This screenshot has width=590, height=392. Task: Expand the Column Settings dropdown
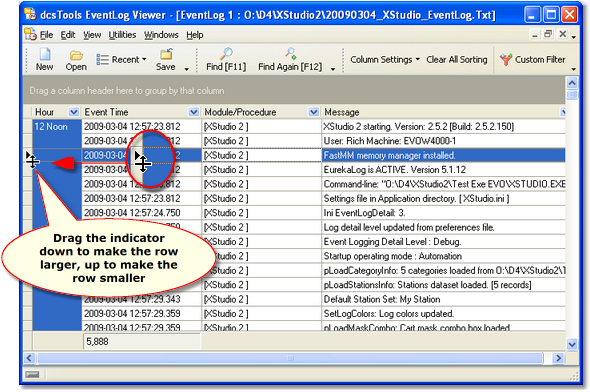click(417, 59)
